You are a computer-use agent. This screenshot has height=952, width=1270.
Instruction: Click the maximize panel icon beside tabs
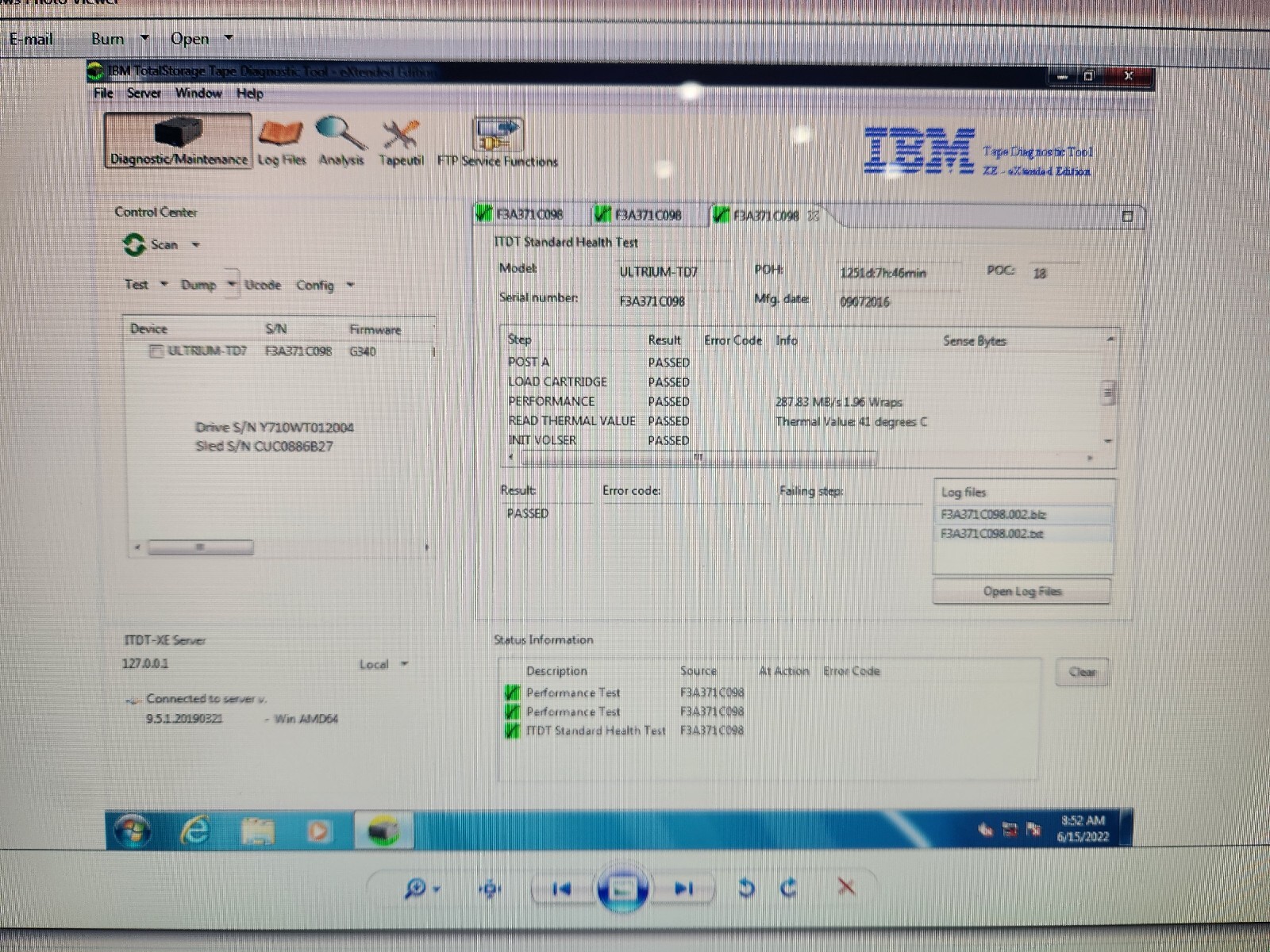[x=1127, y=216]
